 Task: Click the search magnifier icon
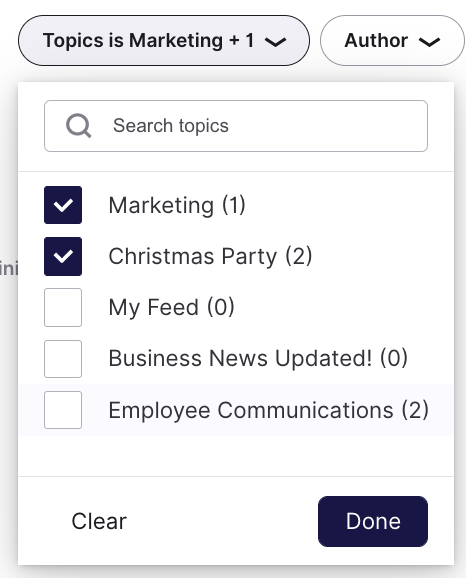coord(79,126)
